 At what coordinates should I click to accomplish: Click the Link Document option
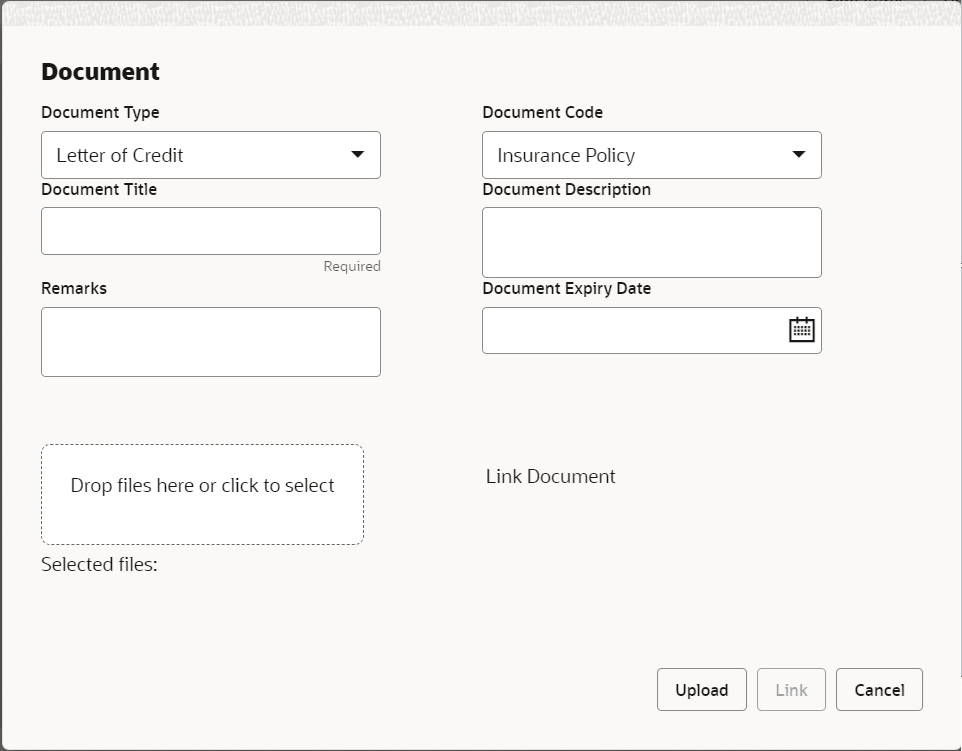(x=550, y=476)
